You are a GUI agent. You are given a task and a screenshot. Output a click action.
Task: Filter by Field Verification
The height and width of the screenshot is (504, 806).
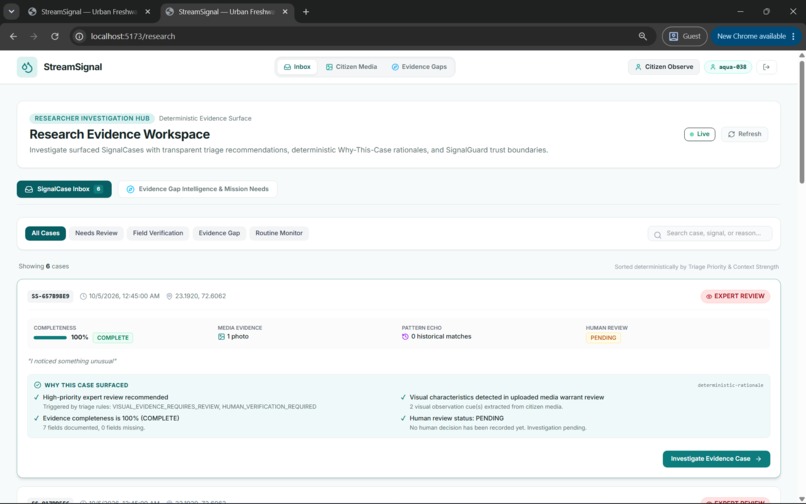(x=158, y=233)
